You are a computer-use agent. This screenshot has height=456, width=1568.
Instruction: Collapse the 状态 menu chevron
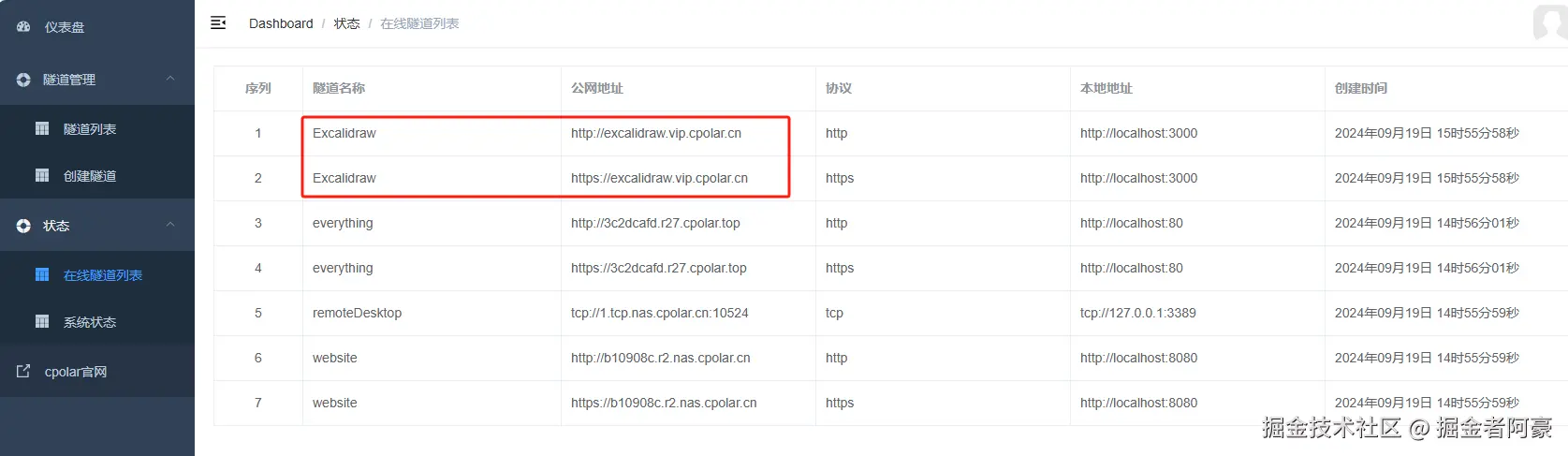[170, 225]
